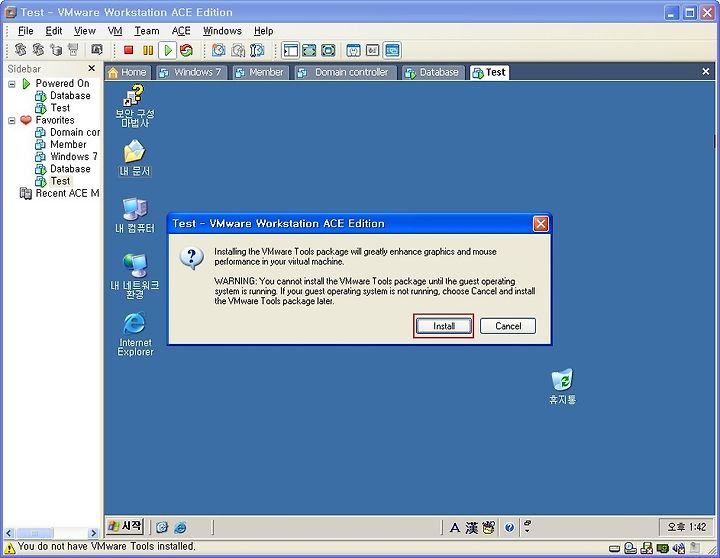Viewport: 720px width, 558px height.
Task: Close the VMware Tools dialog
Action: (540, 224)
